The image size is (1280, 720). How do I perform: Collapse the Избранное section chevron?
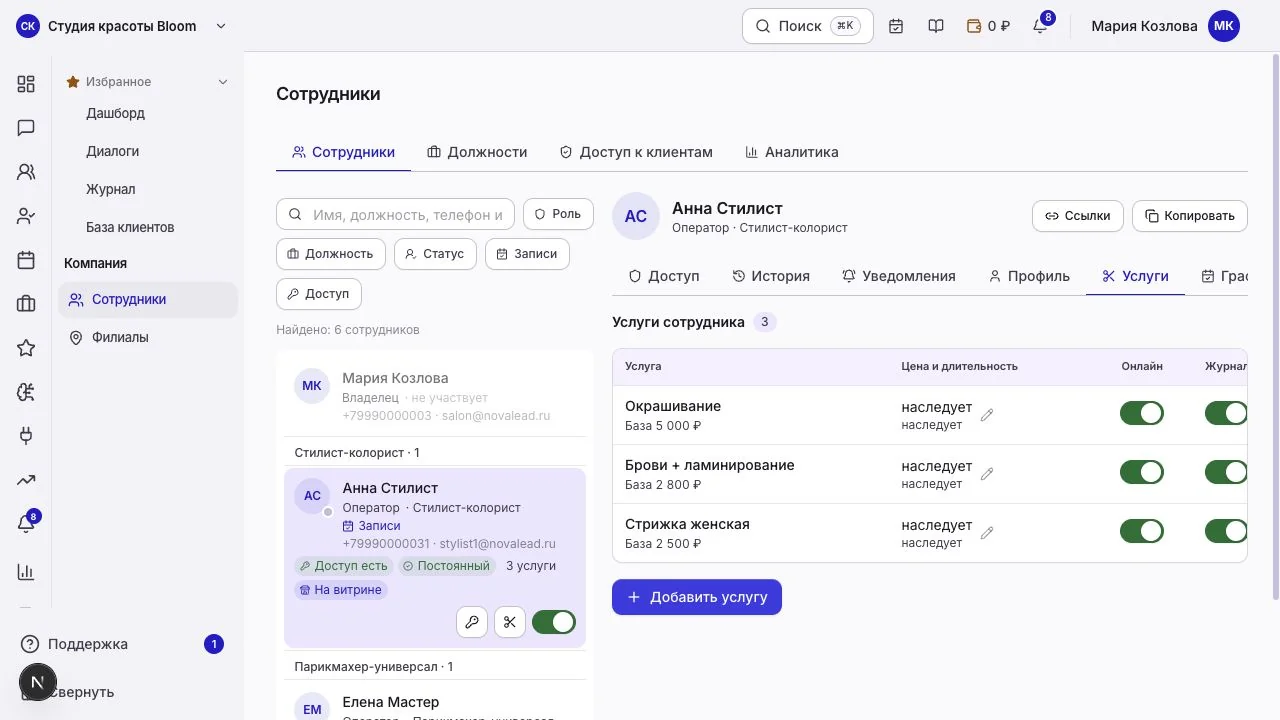tap(223, 82)
